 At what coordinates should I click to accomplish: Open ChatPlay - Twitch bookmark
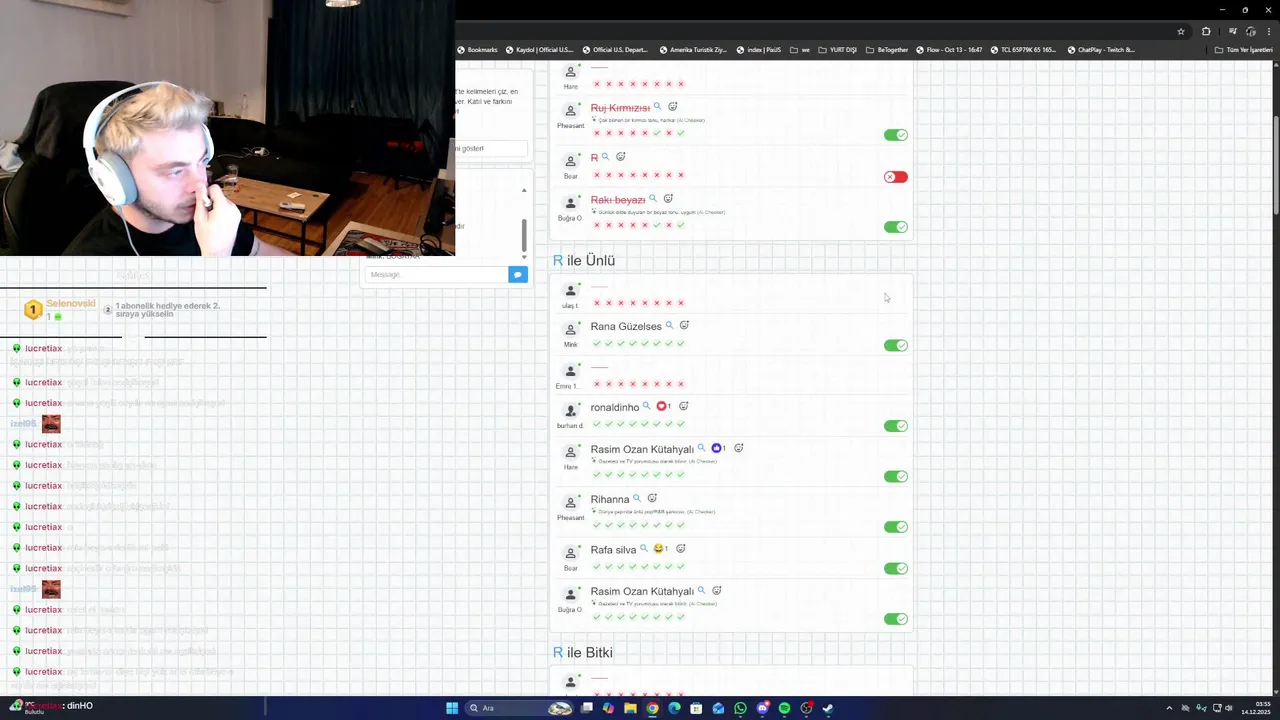click(1101, 50)
